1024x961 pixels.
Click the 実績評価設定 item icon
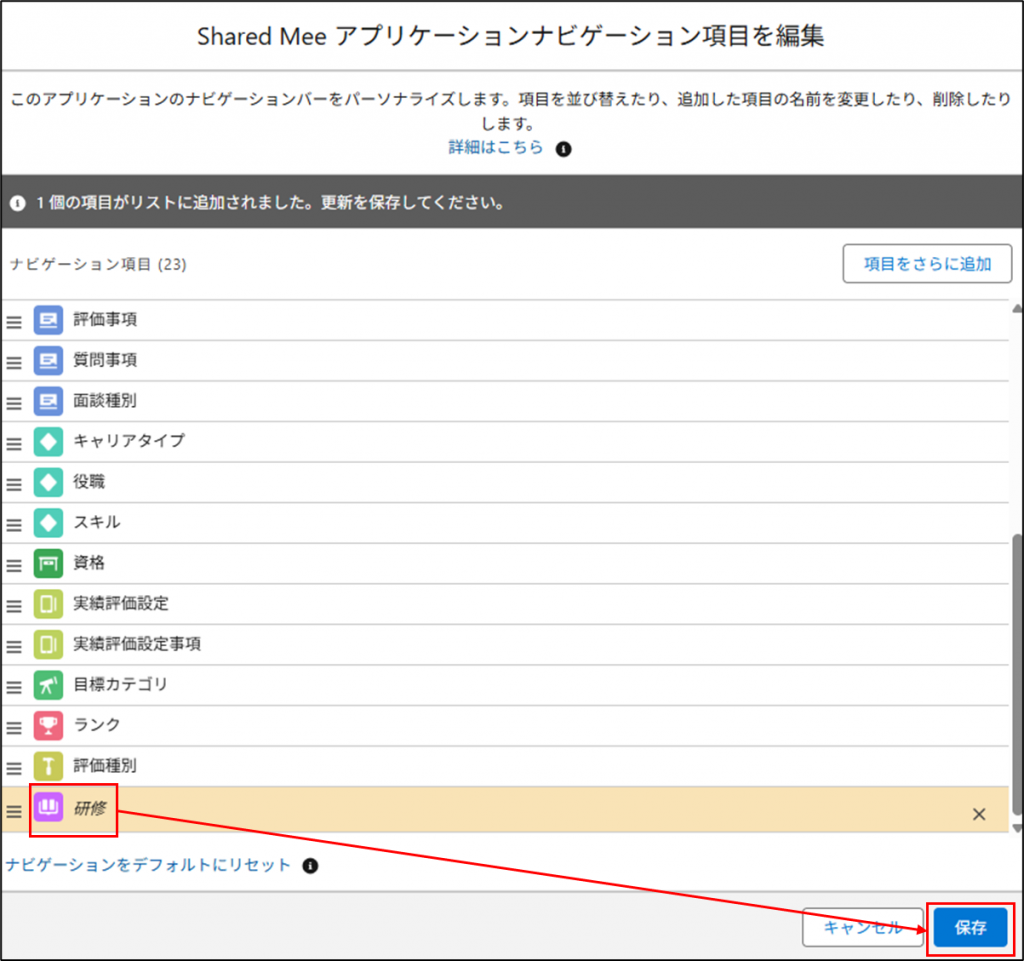pos(48,604)
